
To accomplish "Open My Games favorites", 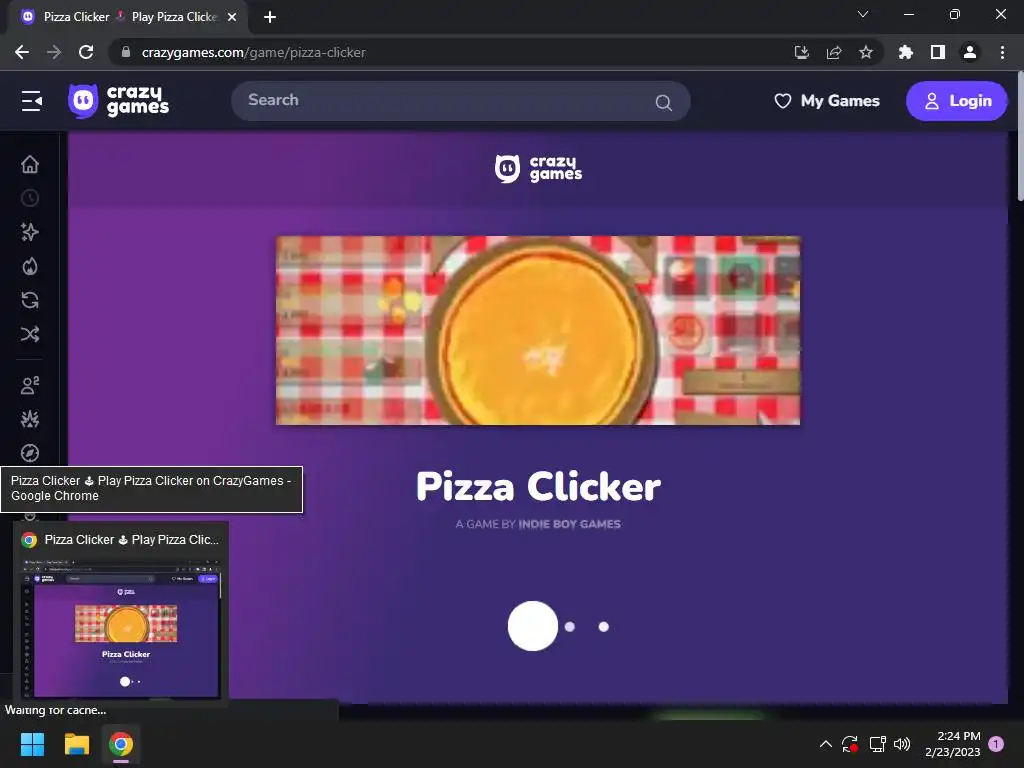I will tap(827, 101).
